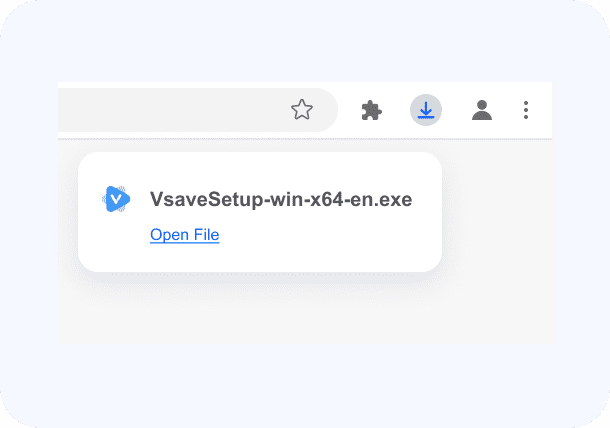Launch the downloaded Vsave setup via Open File

pyautogui.click(x=185, y=235)
